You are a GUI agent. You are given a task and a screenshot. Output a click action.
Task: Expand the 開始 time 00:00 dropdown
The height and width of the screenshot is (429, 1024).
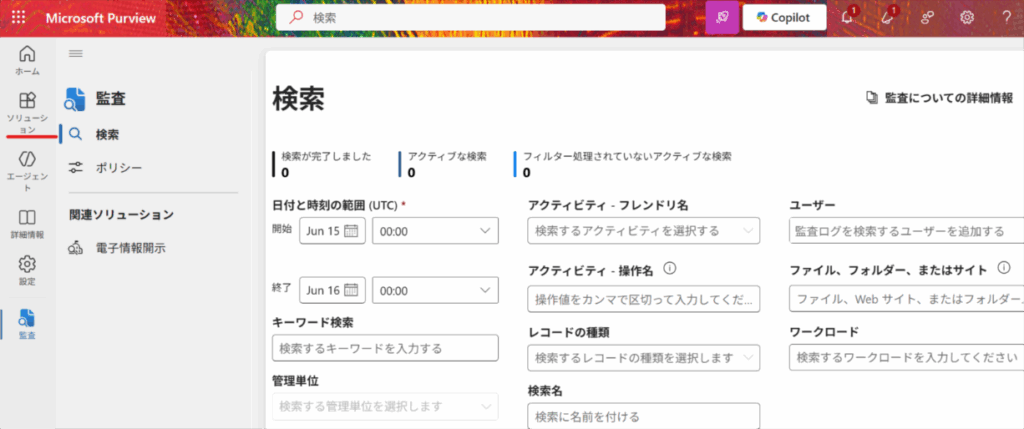[x=434, y=231]
